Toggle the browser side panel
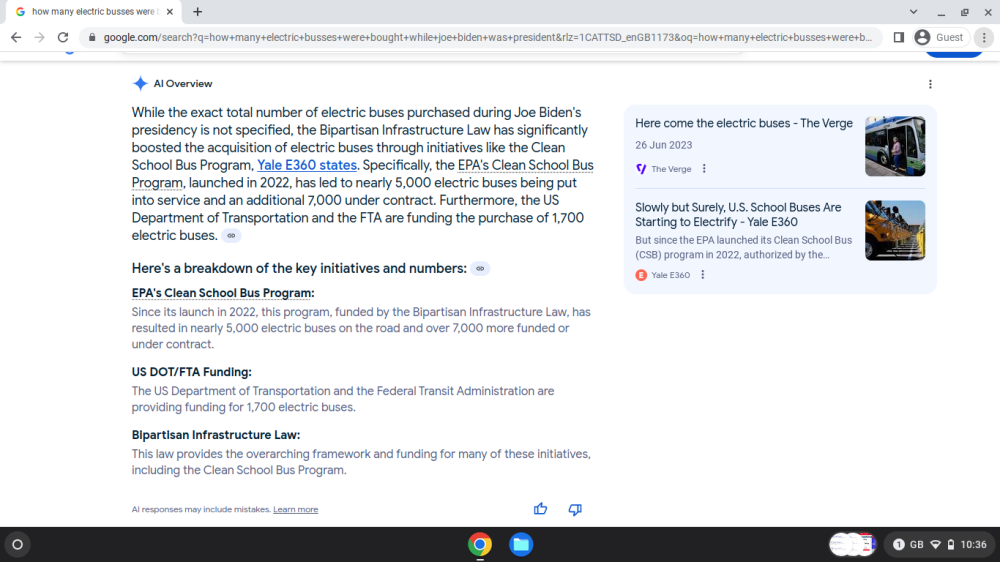Viewport: 1000px width, 562px height. pyautogui.click(x=899, y=38)
